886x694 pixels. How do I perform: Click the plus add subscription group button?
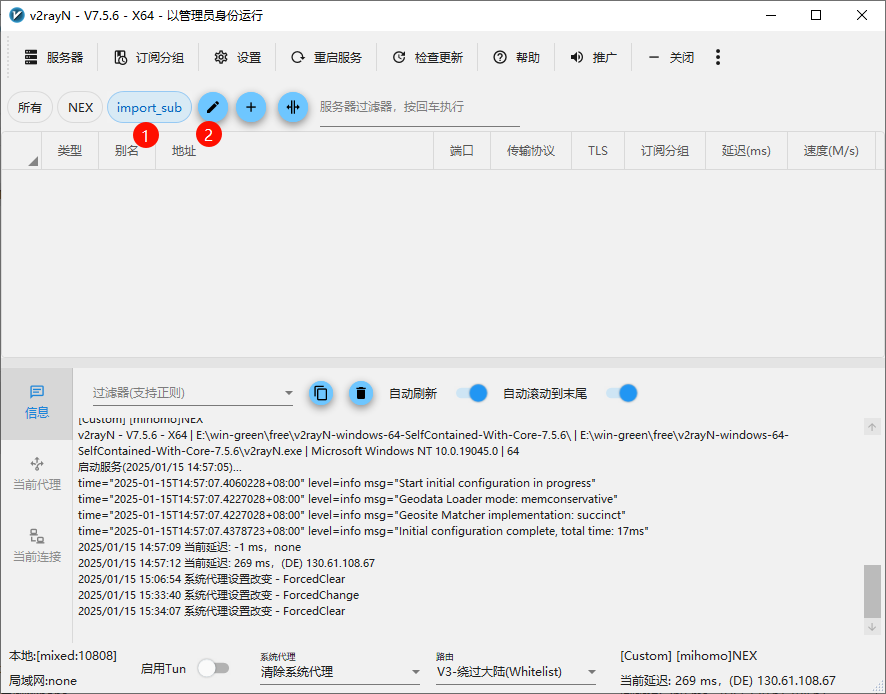[x=251, y=108]
